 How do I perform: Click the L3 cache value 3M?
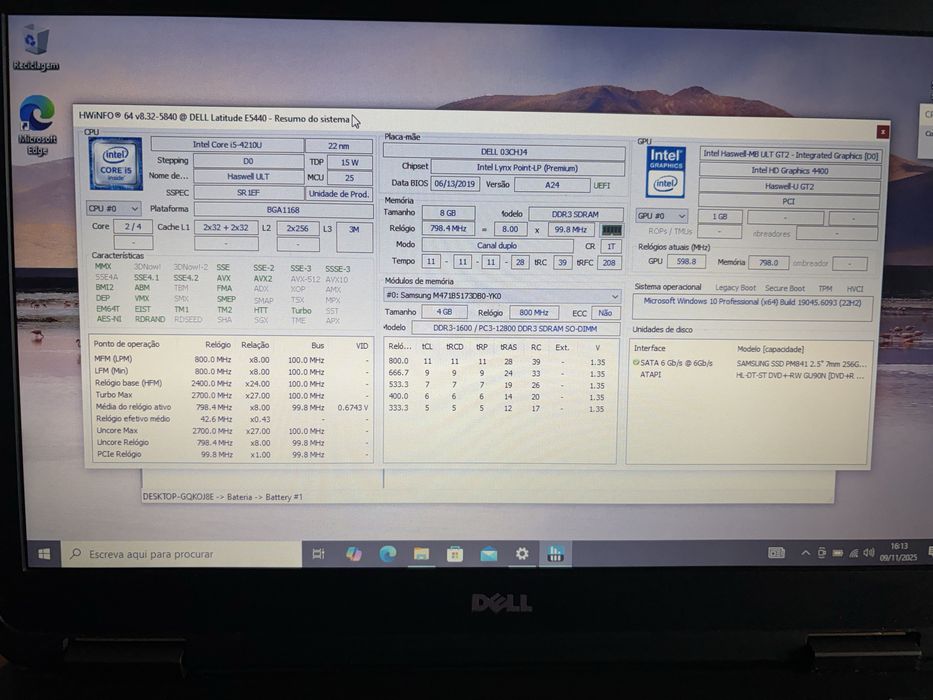354,237
